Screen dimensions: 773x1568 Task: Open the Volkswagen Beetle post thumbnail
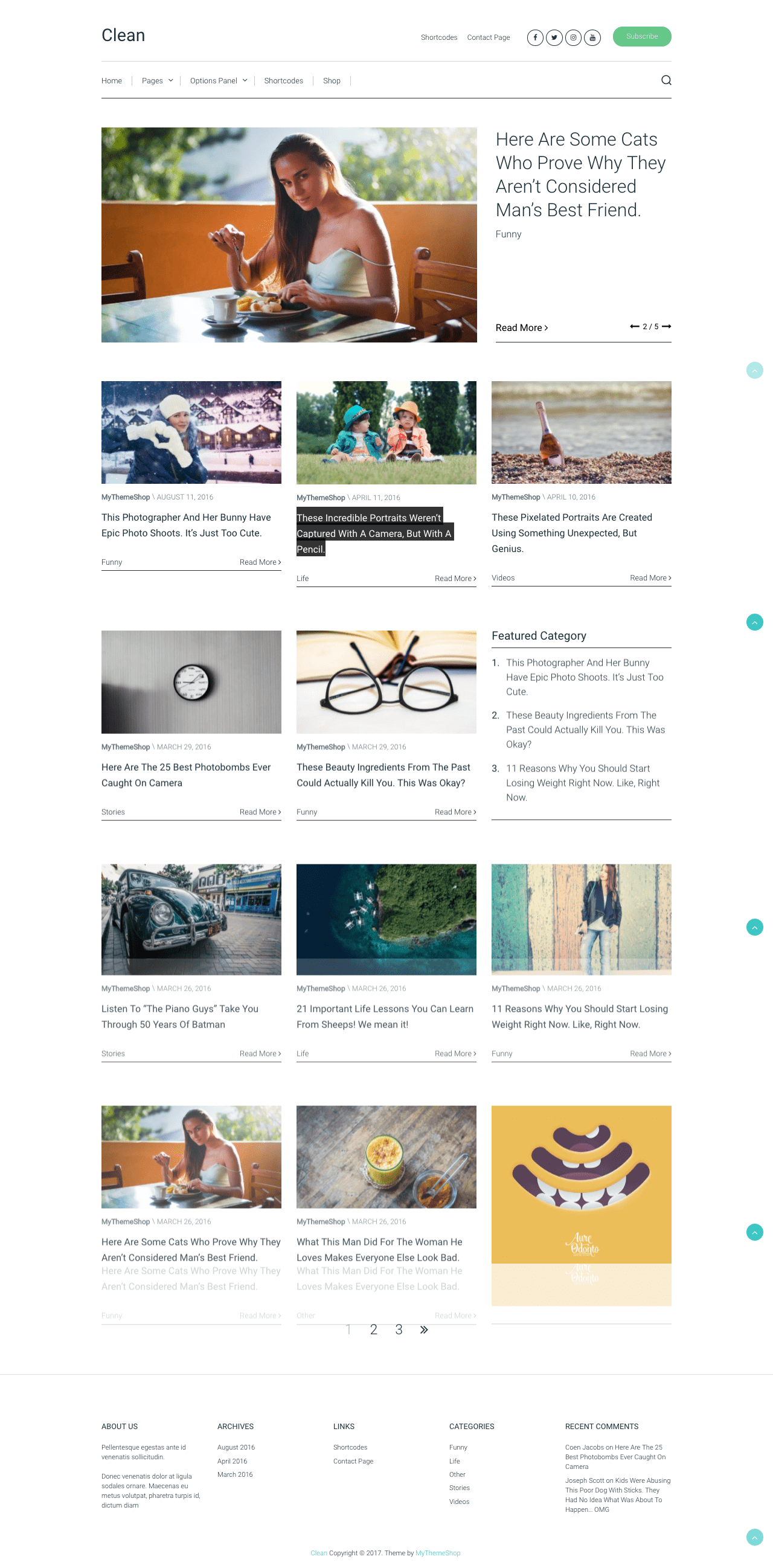[x=191, y=919]
